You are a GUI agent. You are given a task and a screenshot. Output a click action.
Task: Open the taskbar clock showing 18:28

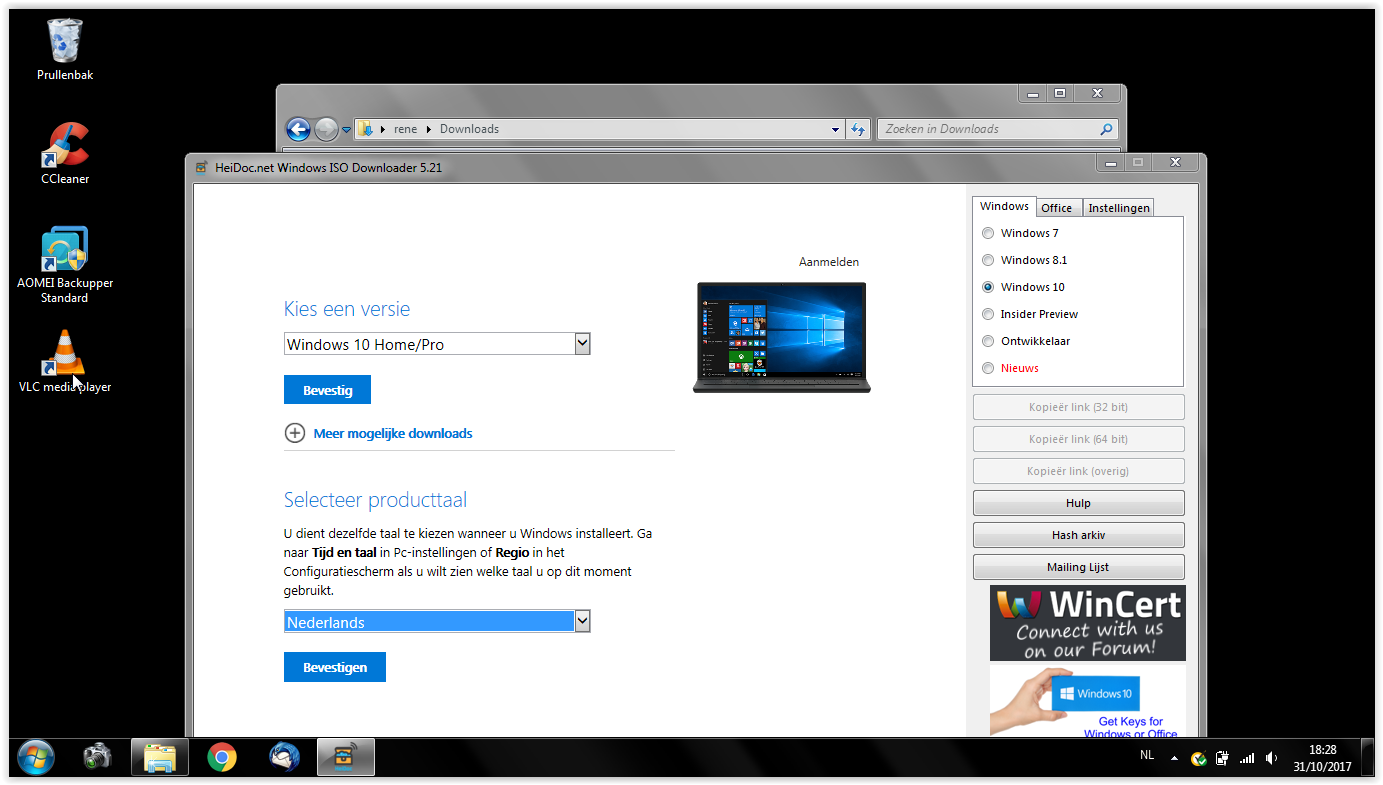point(1322,758)
